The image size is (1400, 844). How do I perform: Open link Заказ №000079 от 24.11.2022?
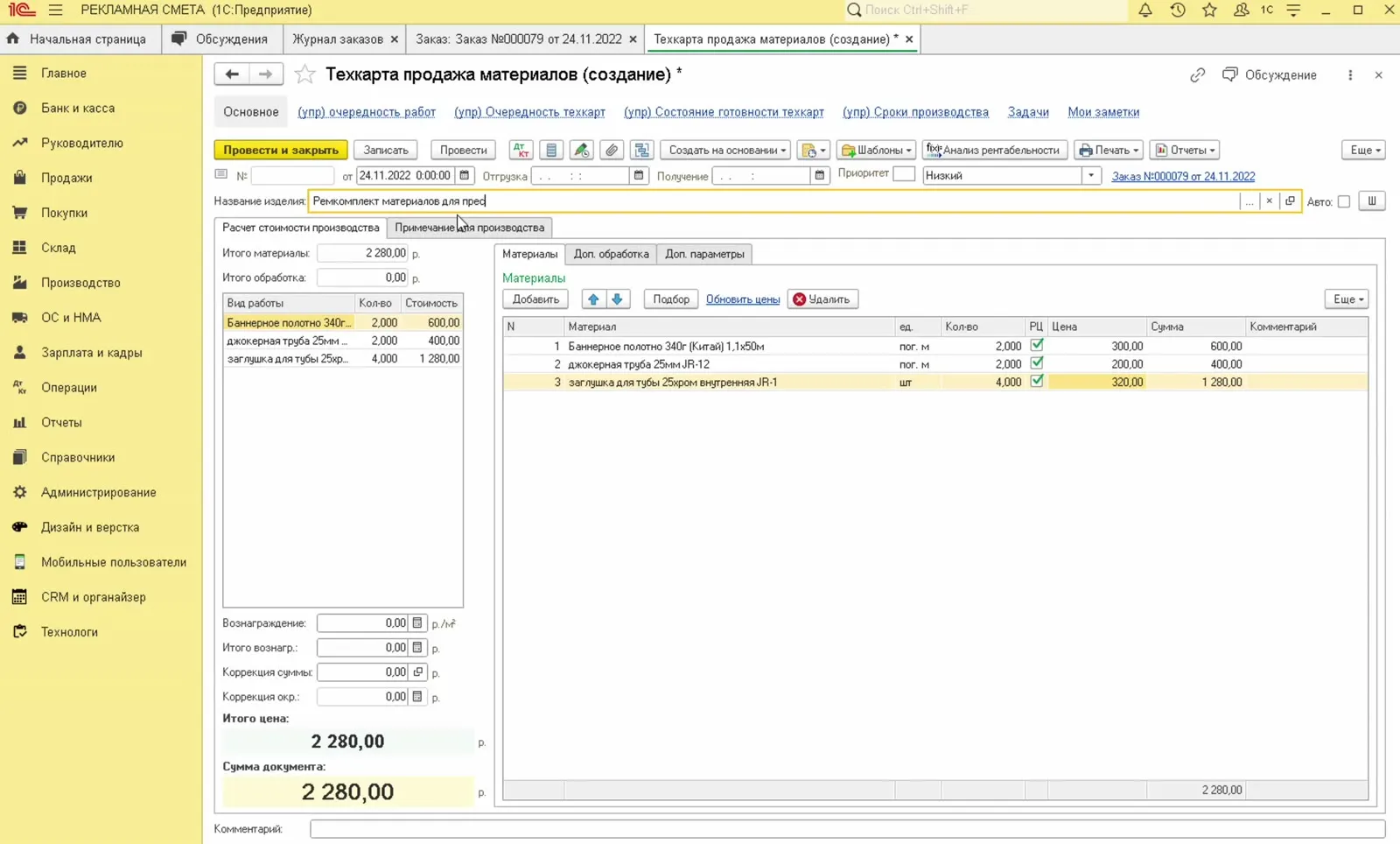click(1183, 176)
